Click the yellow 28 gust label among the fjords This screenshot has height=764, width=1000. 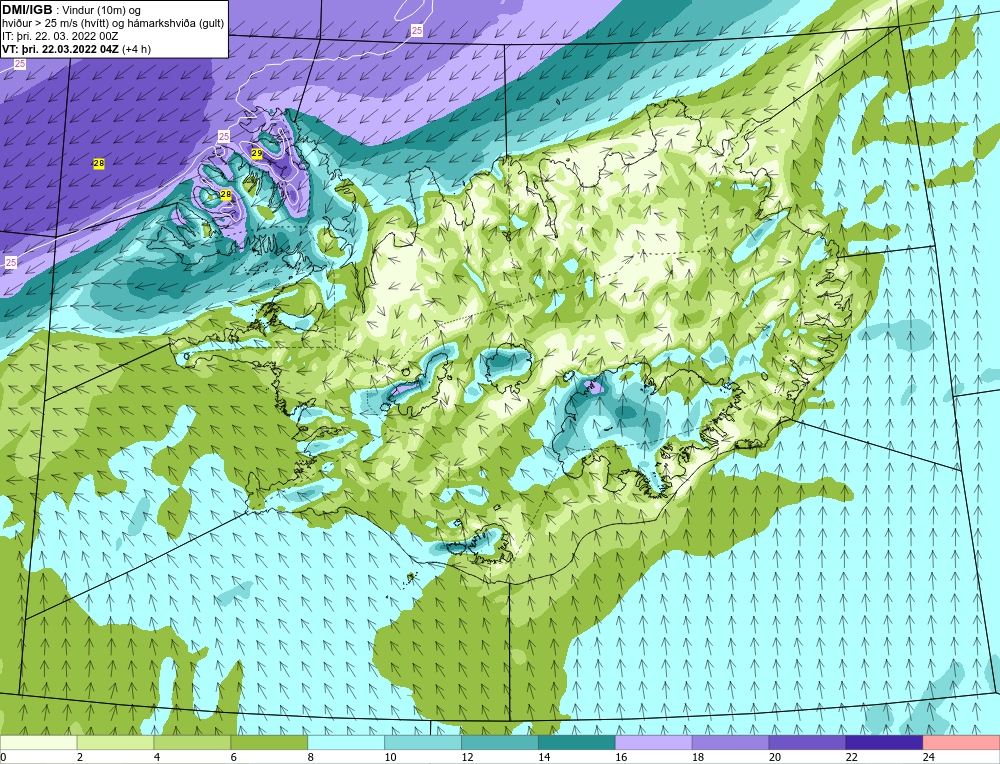click(226, 195)
